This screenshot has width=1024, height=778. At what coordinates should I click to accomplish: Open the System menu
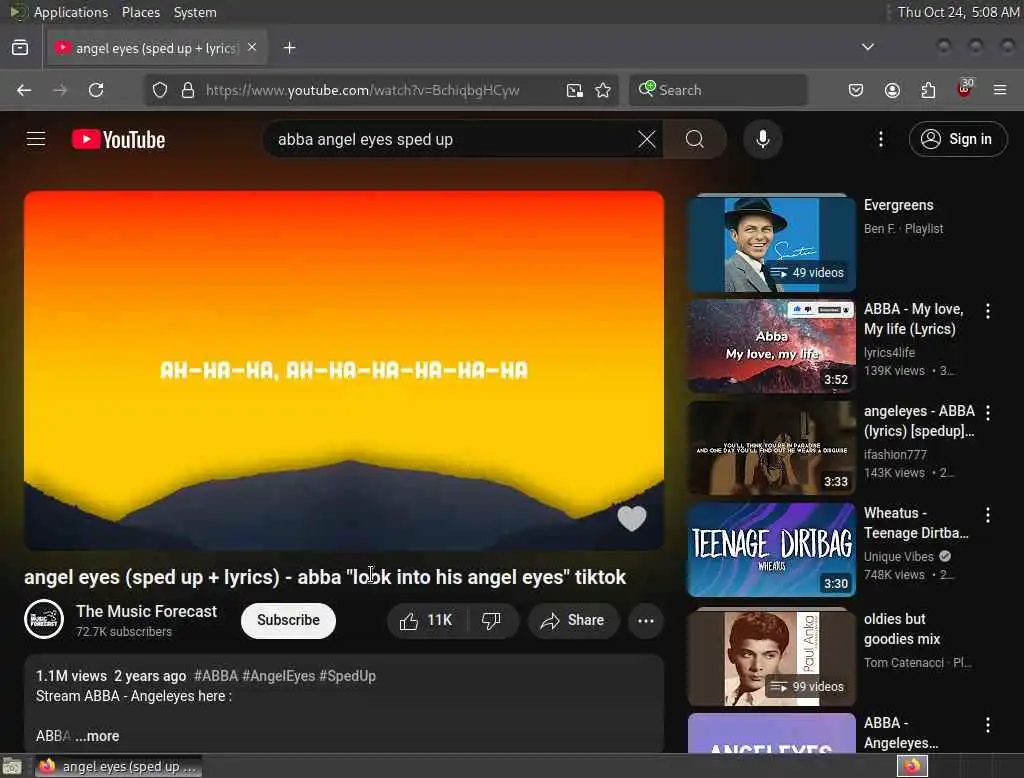point(195,12)
